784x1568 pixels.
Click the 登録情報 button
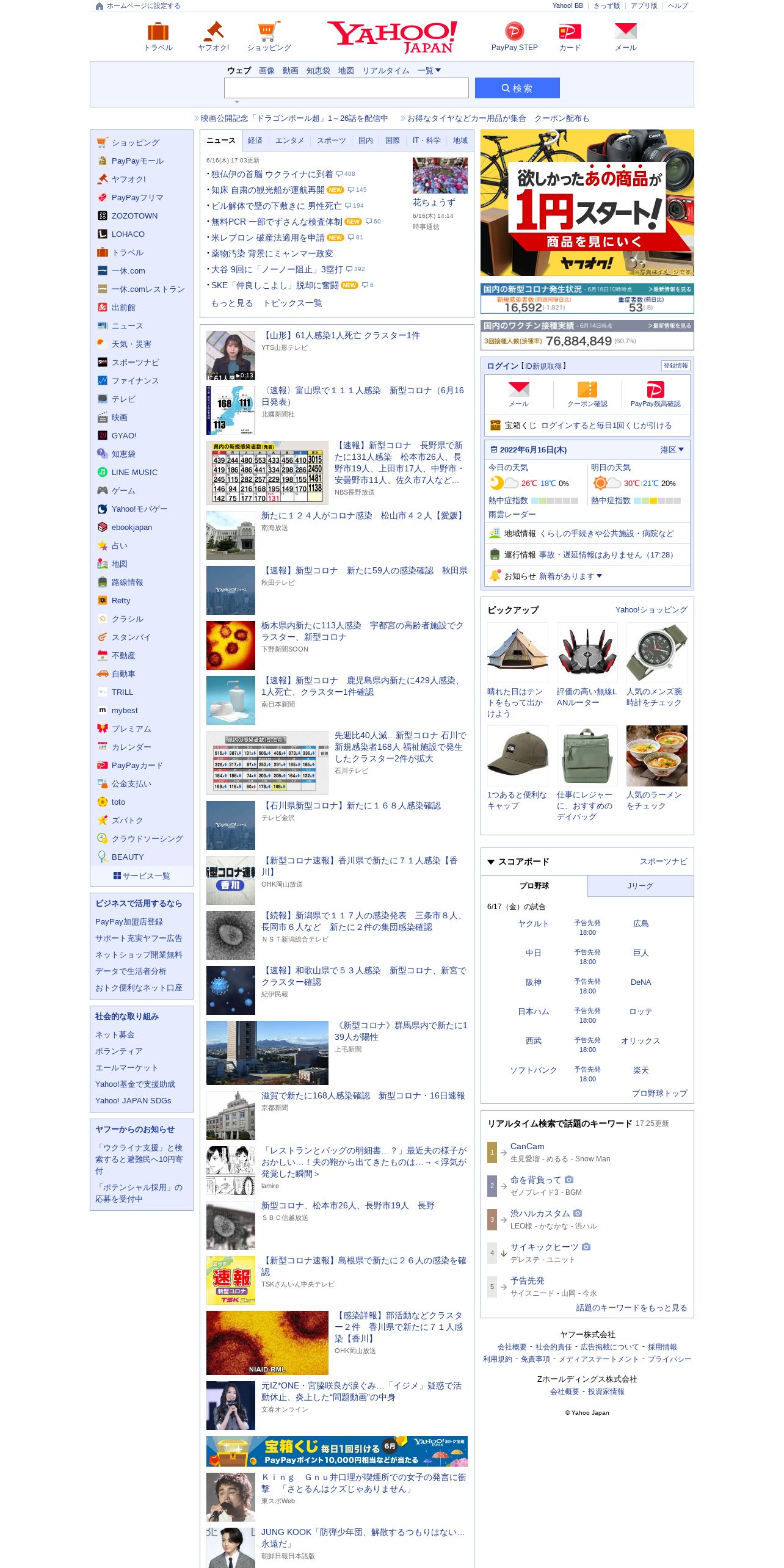pyautogui.click(x=676, y=366)
